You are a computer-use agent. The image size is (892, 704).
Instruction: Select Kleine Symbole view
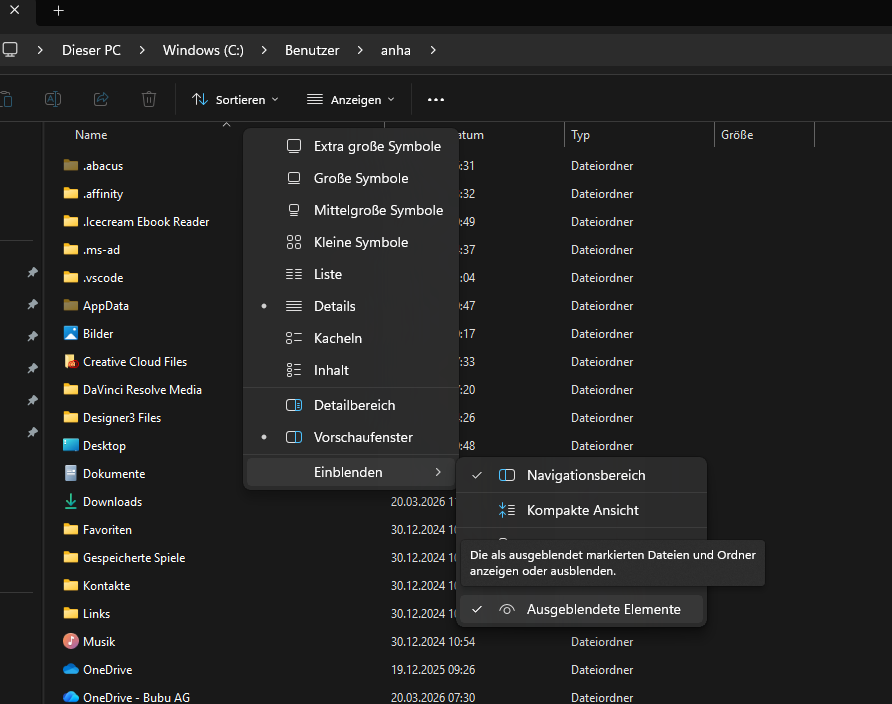tap(360, 242)
